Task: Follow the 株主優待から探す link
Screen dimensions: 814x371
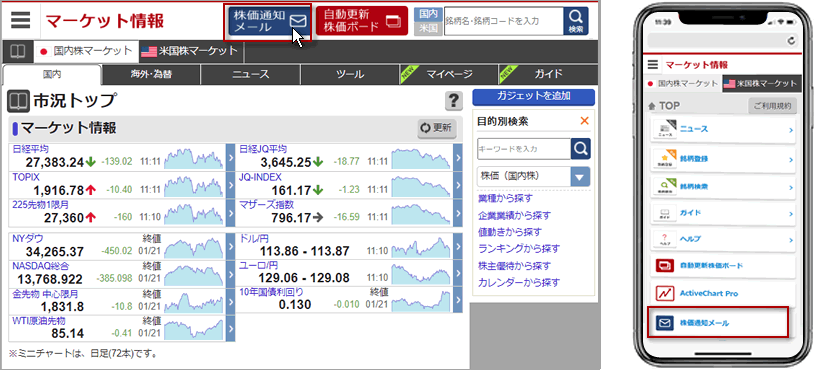Action: point(514,266)
